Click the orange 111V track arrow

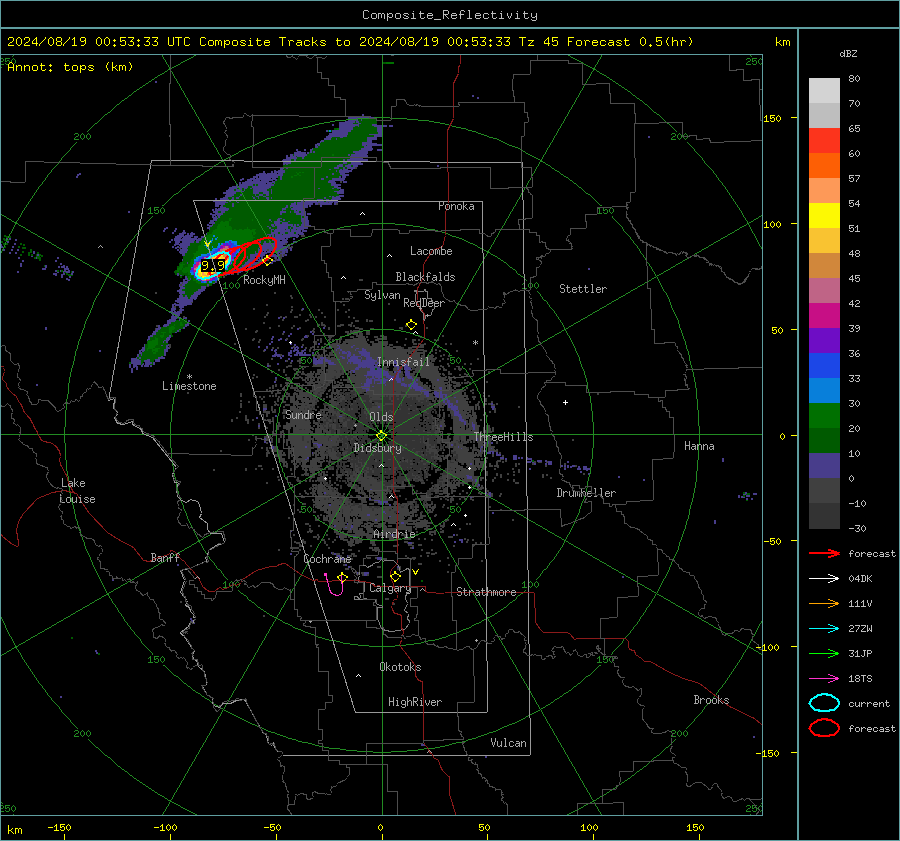824,603
